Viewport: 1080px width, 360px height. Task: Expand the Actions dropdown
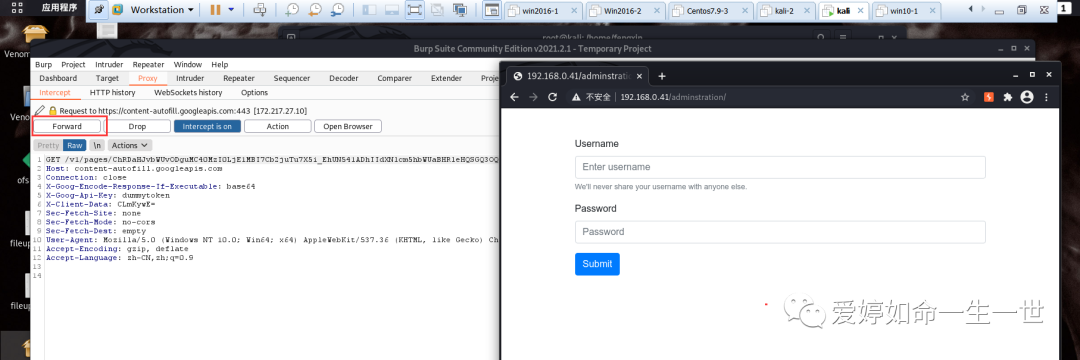pos(130,145)
